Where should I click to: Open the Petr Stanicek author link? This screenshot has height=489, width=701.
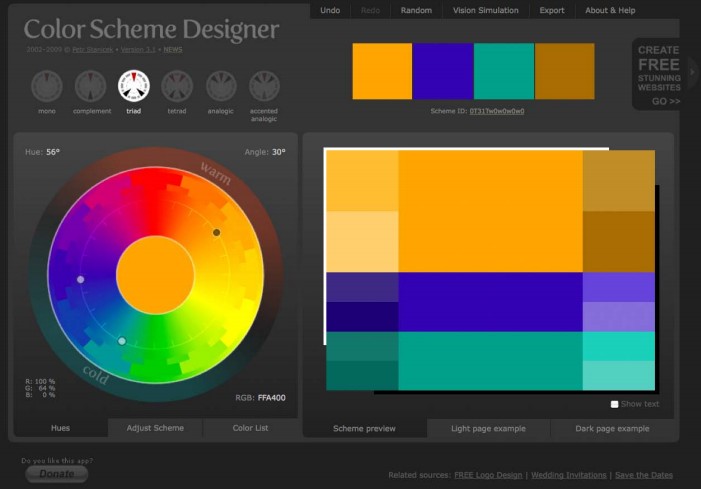93,50
